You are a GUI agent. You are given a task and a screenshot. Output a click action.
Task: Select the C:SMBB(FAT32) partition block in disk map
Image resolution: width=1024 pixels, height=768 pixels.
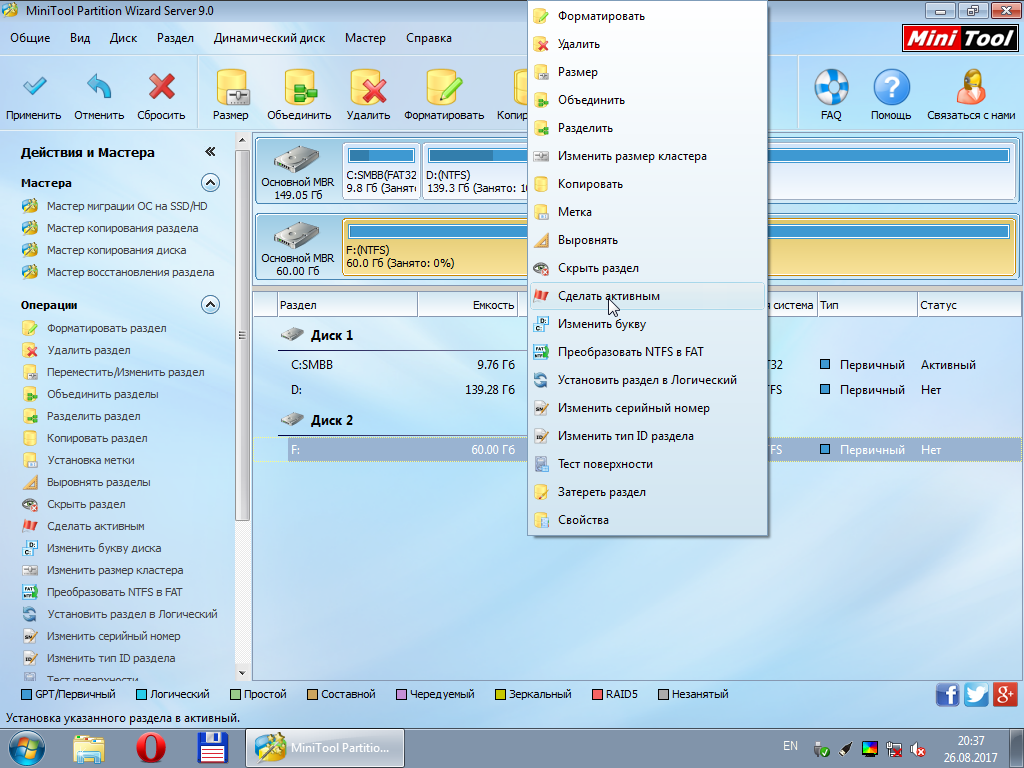coord(381,172)
